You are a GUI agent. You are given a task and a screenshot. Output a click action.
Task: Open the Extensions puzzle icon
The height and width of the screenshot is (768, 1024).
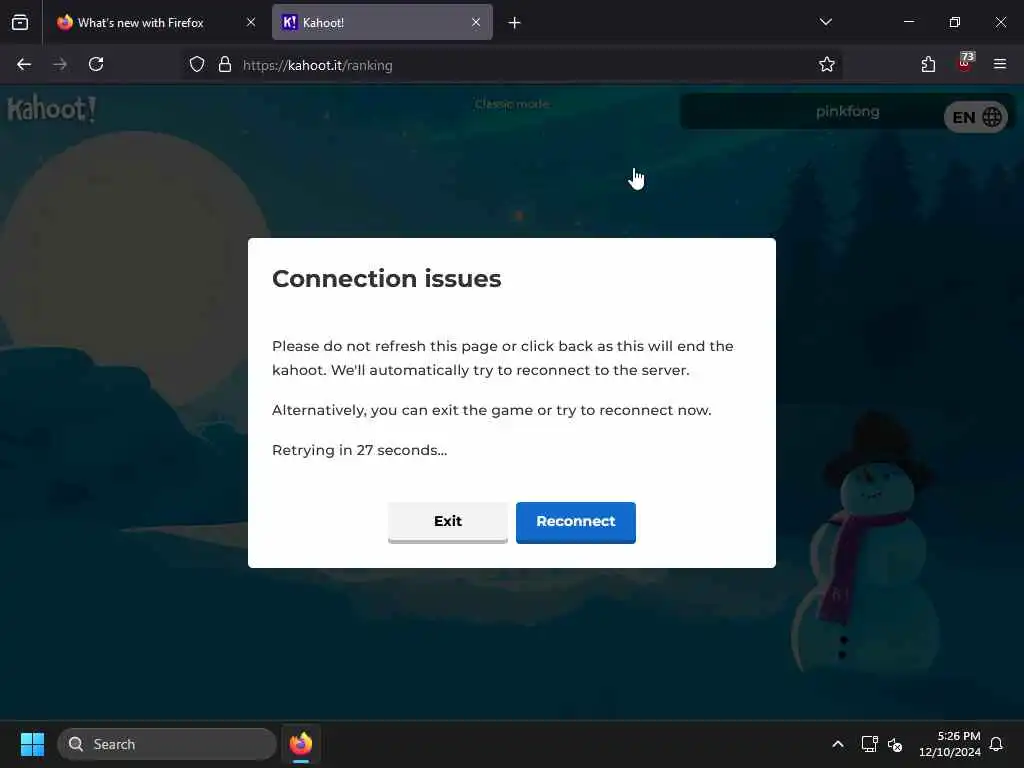928,64
